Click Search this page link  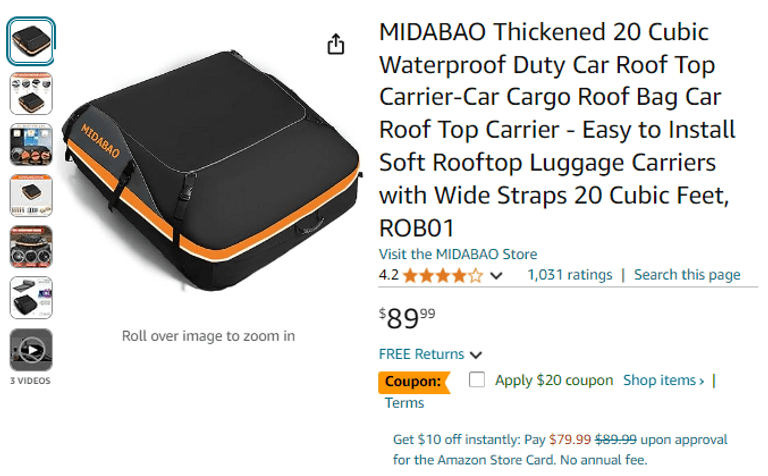(687, 275)
